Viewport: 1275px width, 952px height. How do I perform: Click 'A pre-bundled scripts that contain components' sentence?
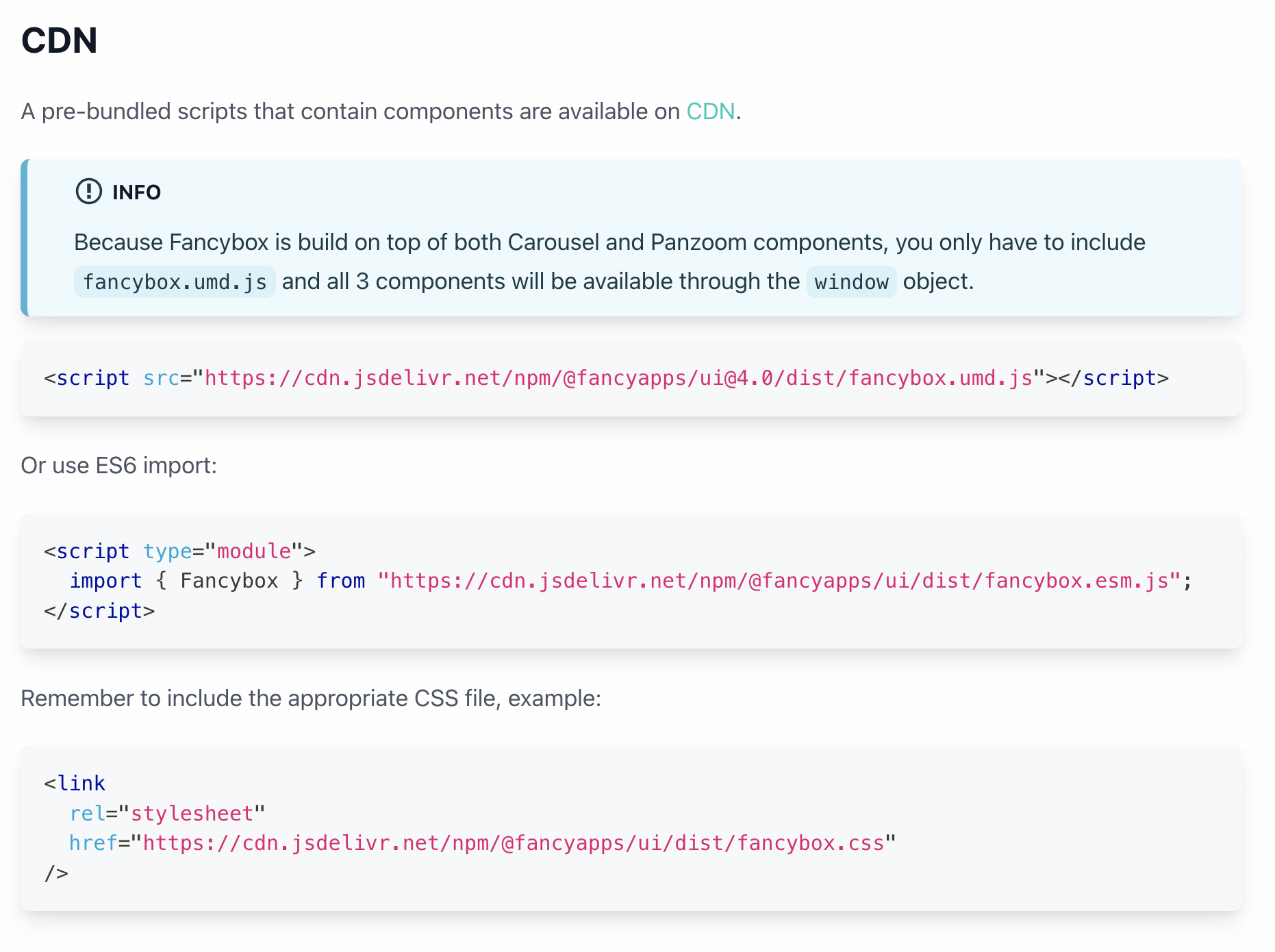(x=381, y=111)
